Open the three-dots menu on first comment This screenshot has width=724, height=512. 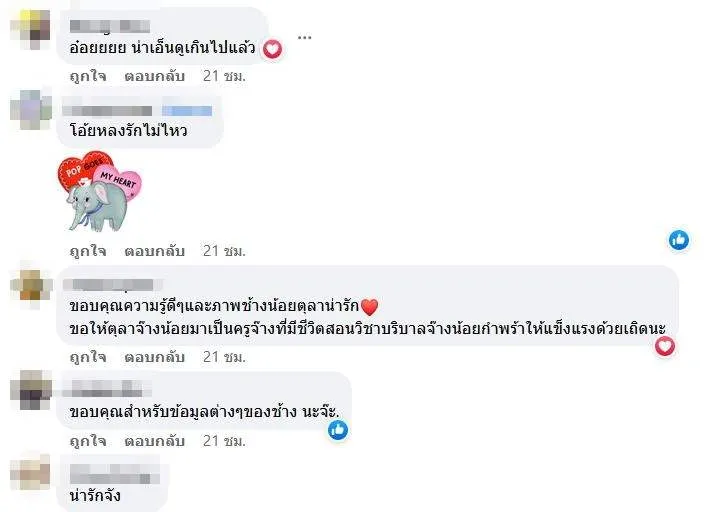coord(304,37)
